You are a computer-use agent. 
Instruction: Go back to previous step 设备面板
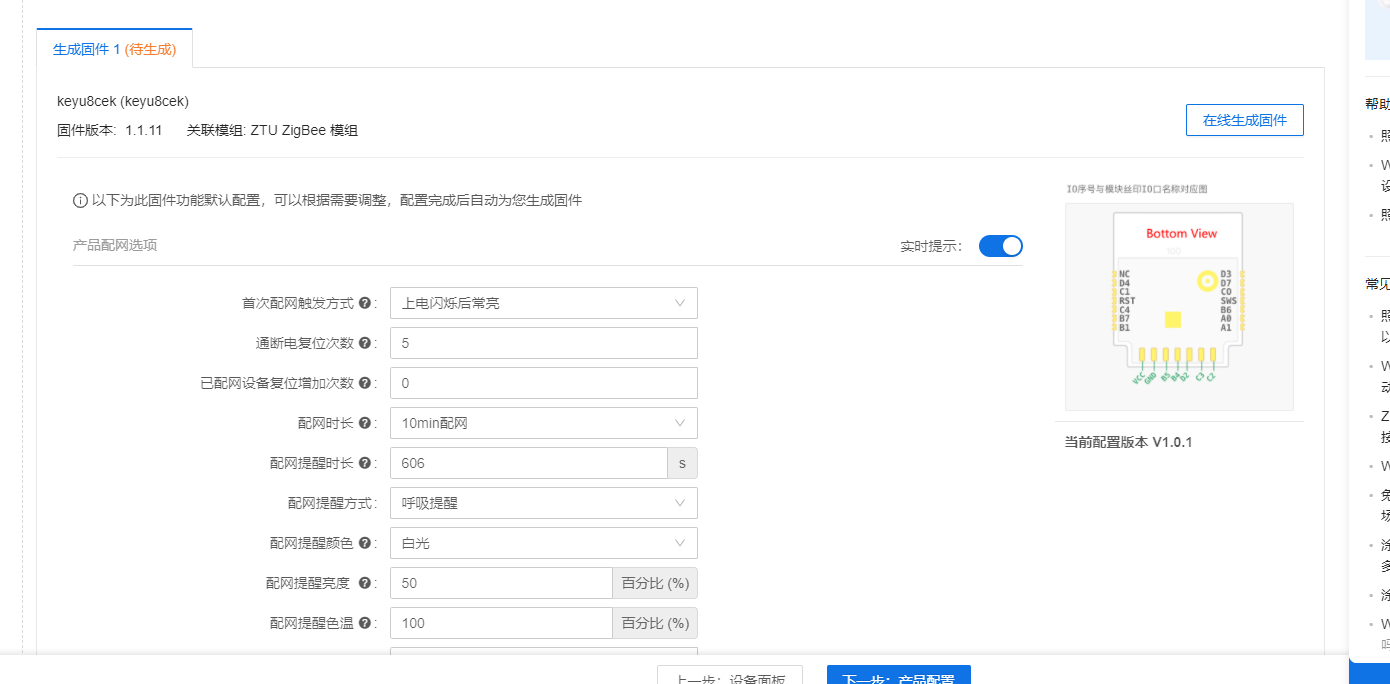pos(729,676)
